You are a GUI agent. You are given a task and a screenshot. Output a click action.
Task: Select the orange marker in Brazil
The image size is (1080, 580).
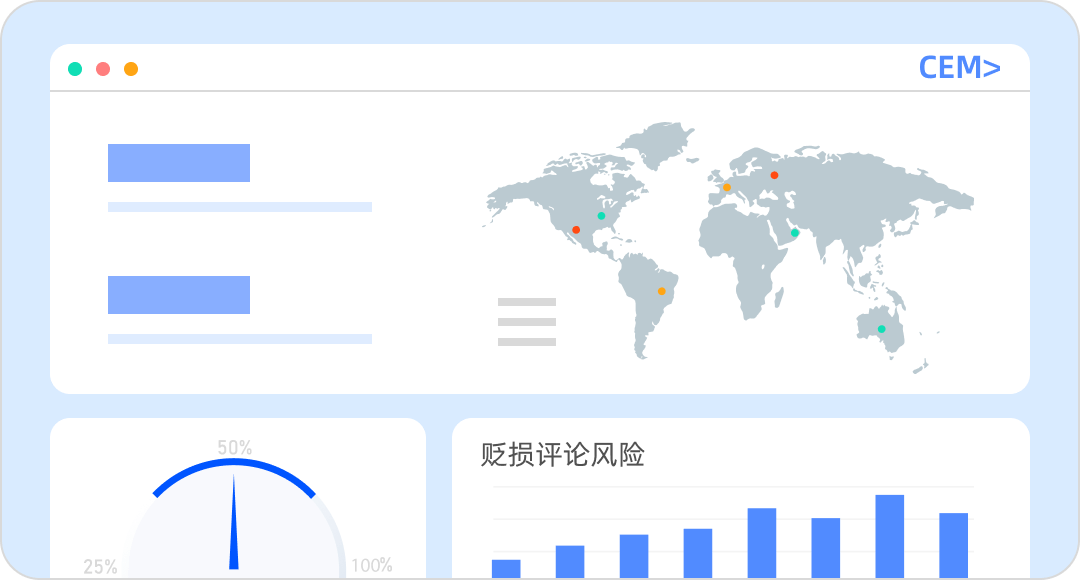click(x=661, y=291)
